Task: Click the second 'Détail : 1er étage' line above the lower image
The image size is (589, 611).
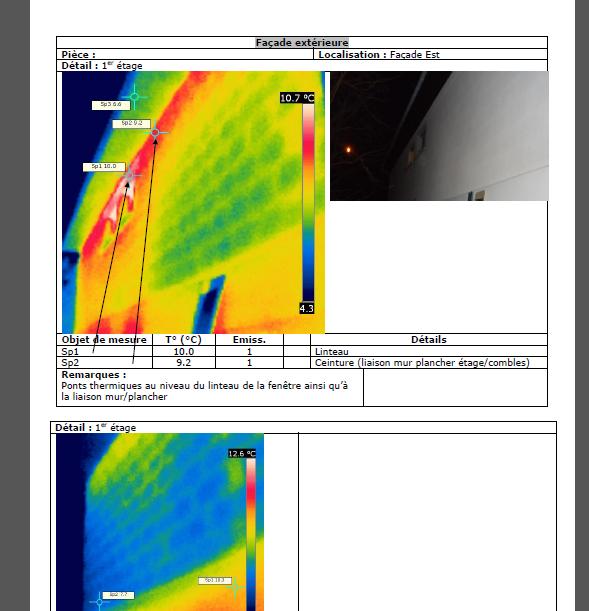Action: tap(95, 427)
